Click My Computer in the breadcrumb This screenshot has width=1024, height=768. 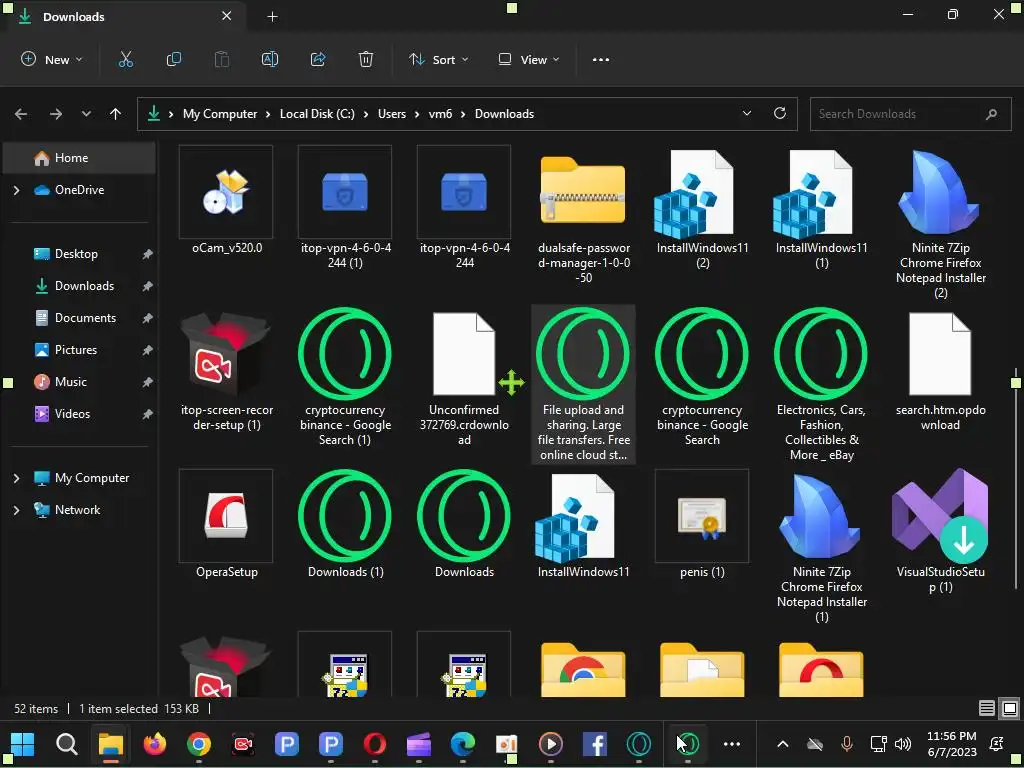pyautogui.click(x=220, y=114)
